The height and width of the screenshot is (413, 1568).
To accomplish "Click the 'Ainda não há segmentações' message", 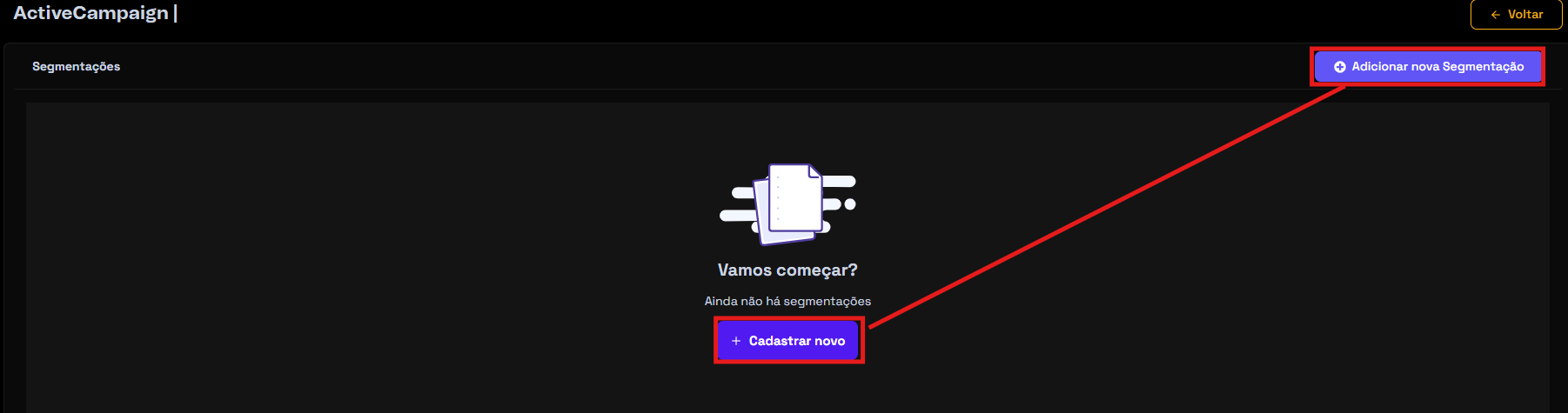I will tap(787, 301).
